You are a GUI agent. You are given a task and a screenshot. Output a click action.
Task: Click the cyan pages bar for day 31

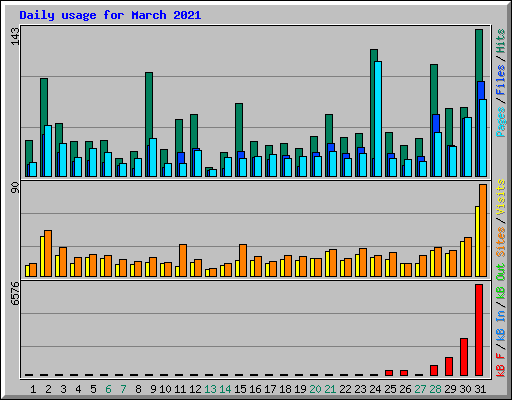[x=483, y=138]
